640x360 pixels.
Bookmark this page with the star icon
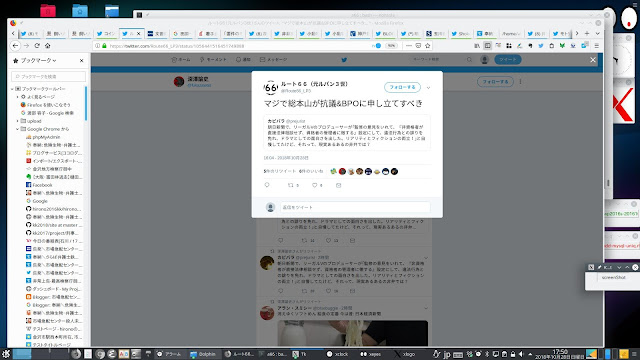coord(428,46)
